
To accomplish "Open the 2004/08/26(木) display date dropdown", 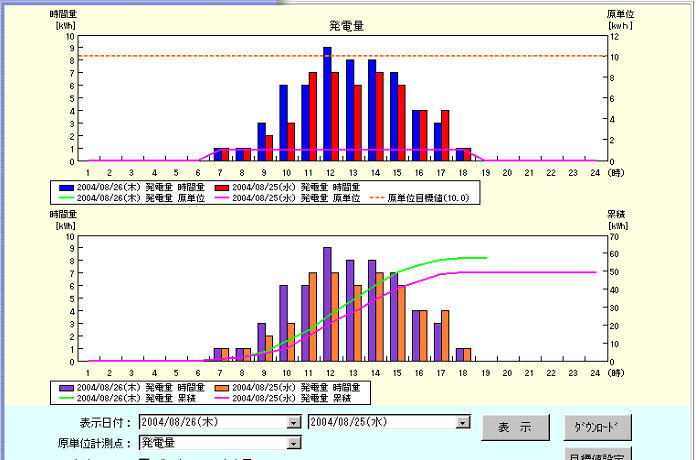I will 293,422.
